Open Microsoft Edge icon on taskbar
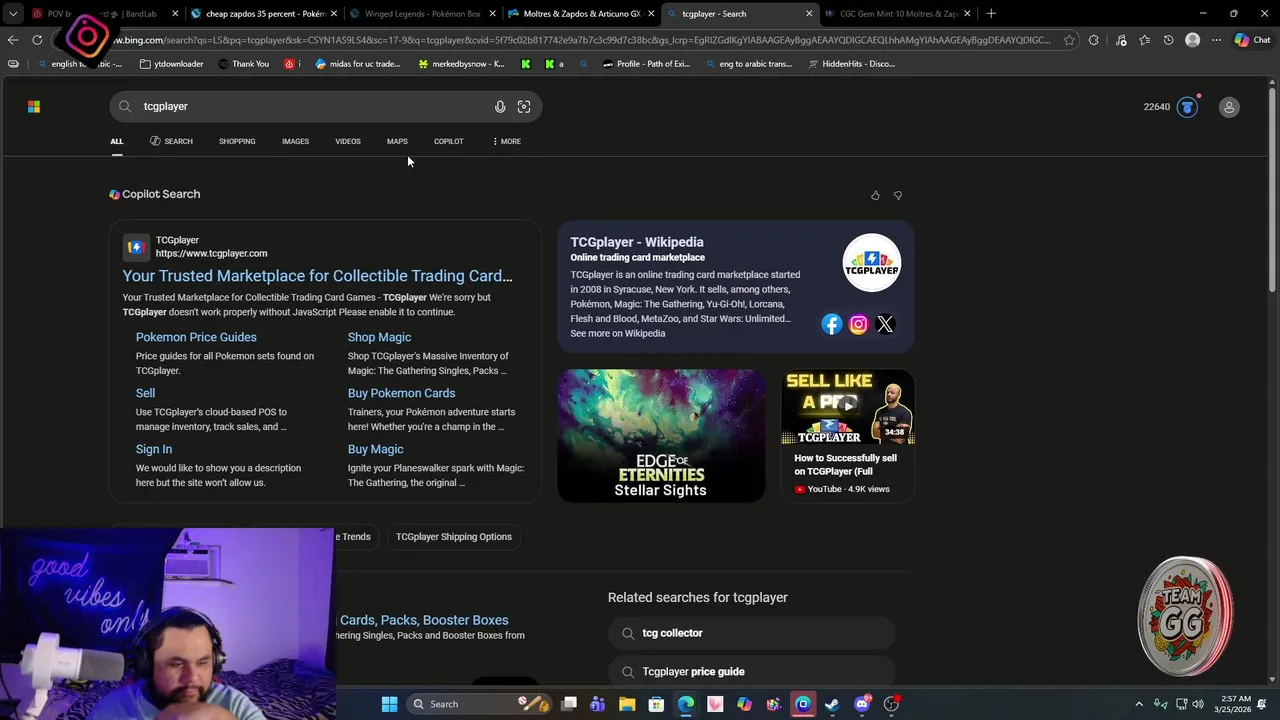The image size is (1280, 720). pos(686,704)
